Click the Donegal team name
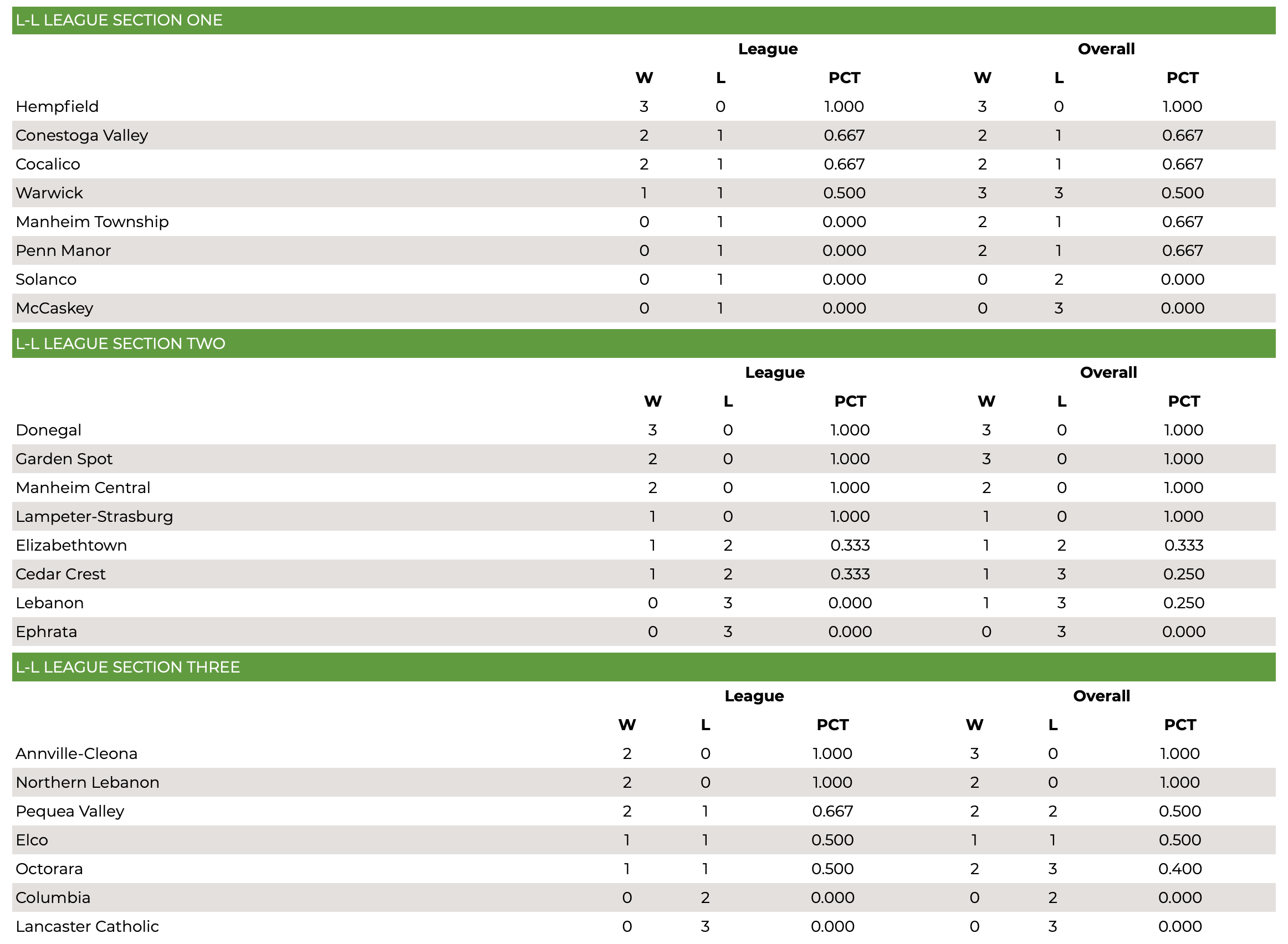 point(49,430)
